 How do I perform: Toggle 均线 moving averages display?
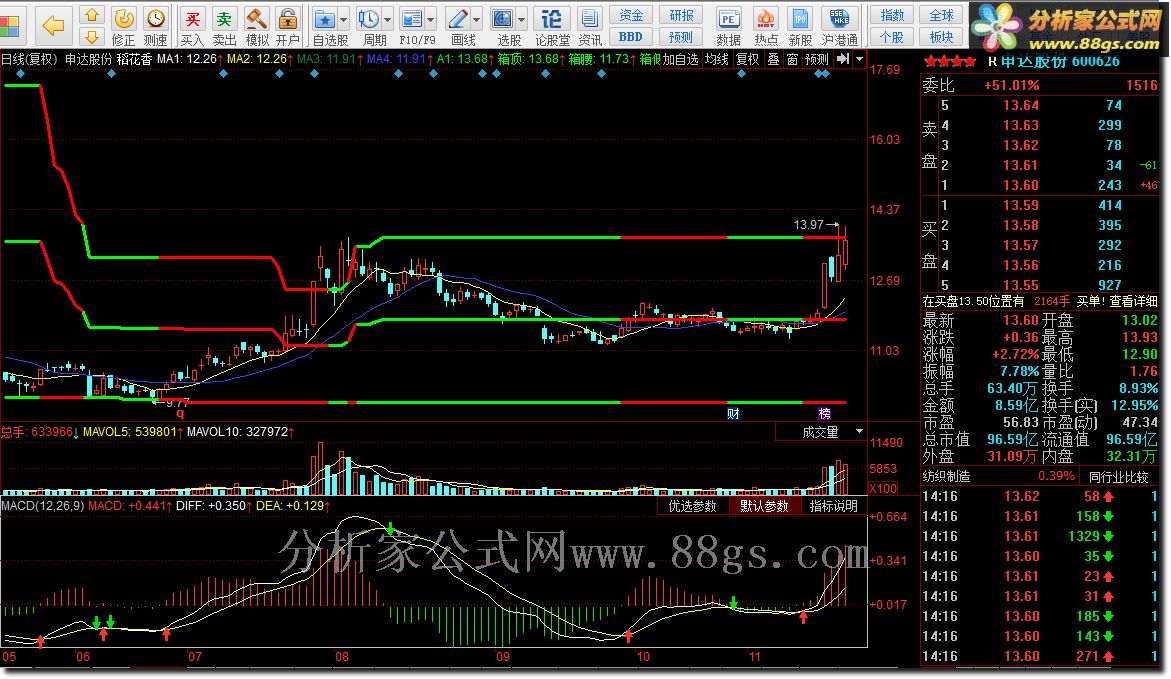pyautogui.click(x=717, y=59)
